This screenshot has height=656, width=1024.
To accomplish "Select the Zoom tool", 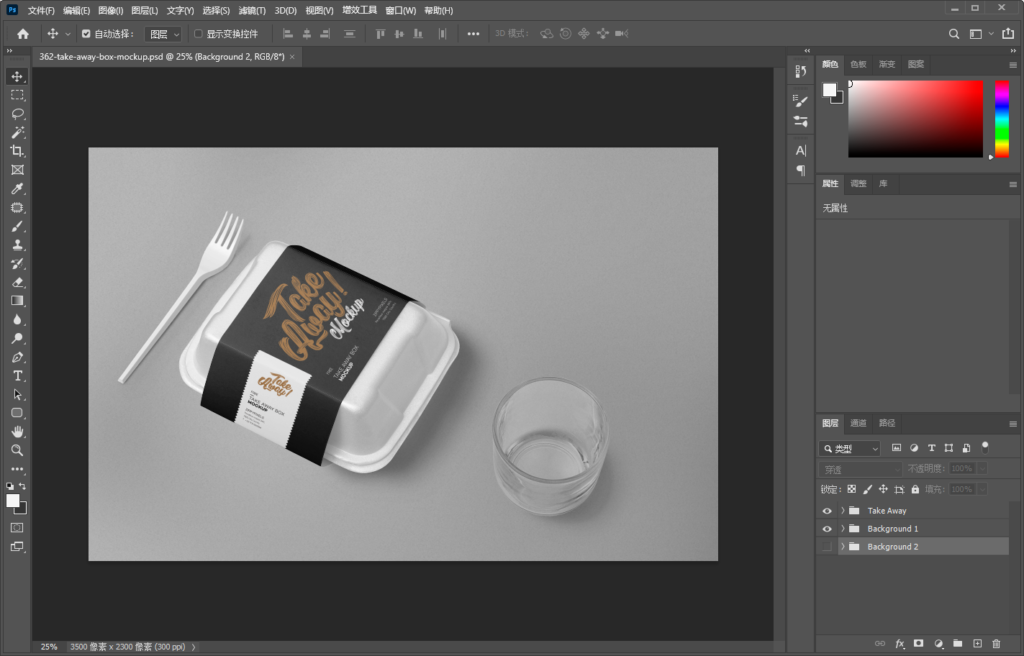I will [x=17, y=450].
